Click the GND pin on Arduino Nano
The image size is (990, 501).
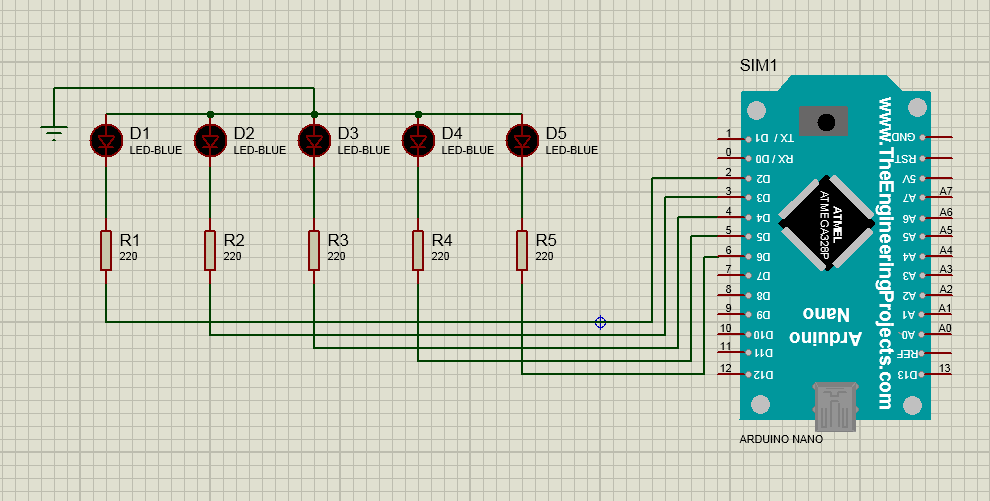(x=922, y=137)
